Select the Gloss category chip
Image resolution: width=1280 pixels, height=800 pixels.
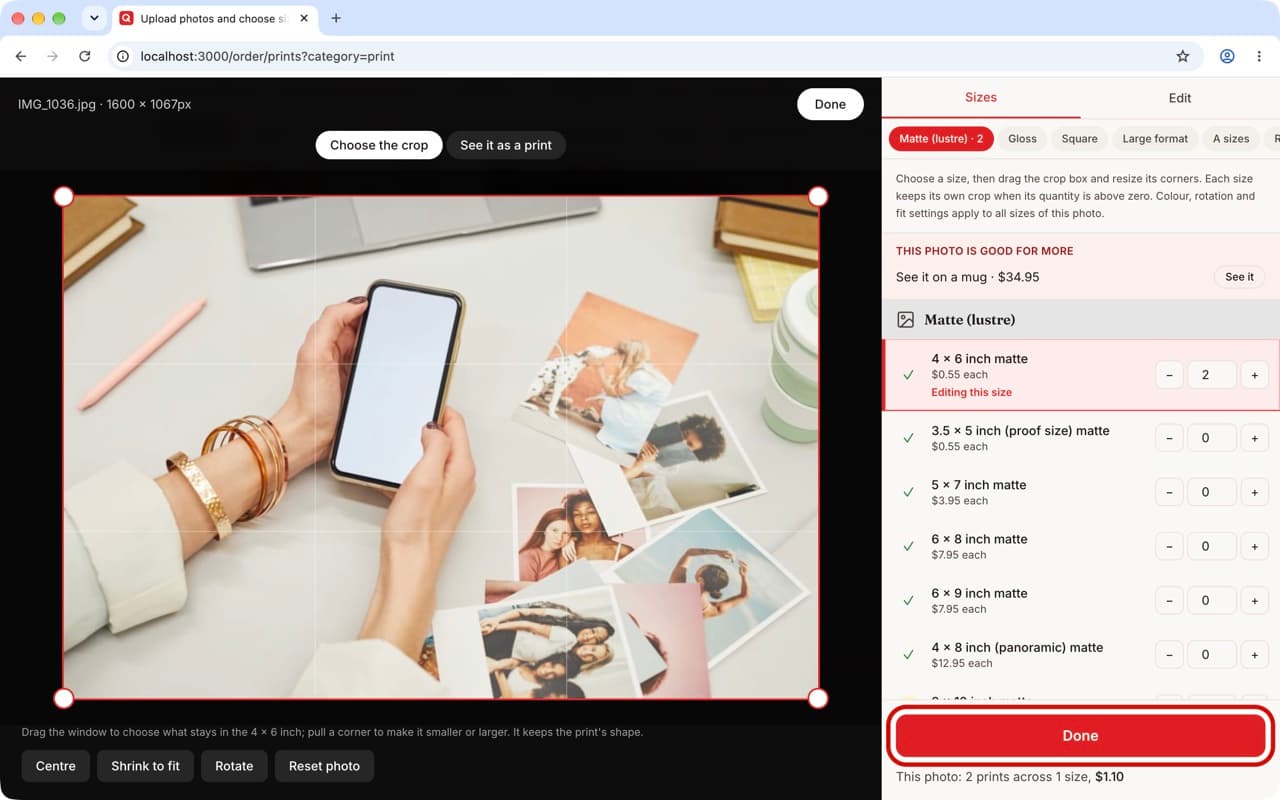[x=1022, y=139]
